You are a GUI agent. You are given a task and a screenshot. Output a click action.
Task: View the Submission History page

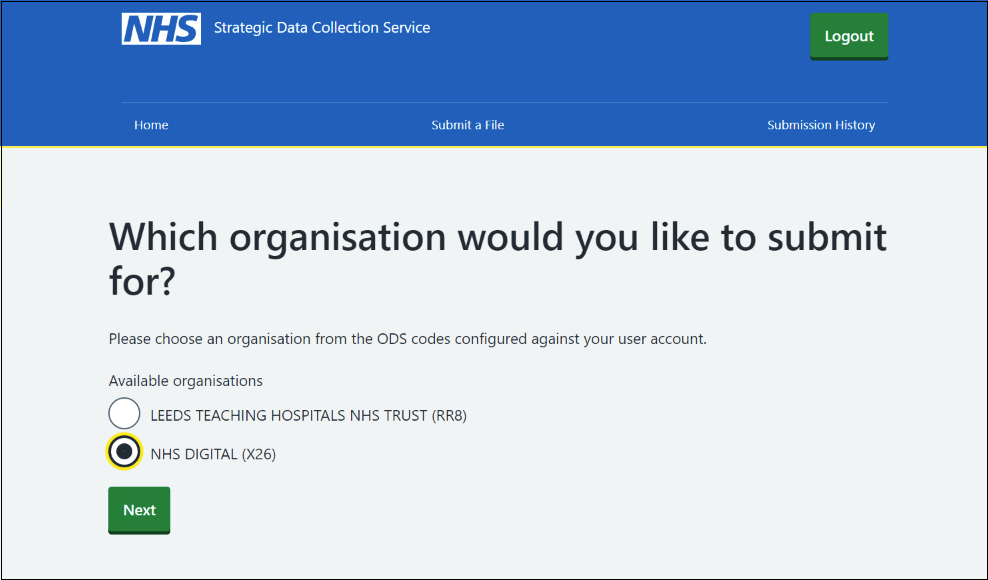(821, 125)
